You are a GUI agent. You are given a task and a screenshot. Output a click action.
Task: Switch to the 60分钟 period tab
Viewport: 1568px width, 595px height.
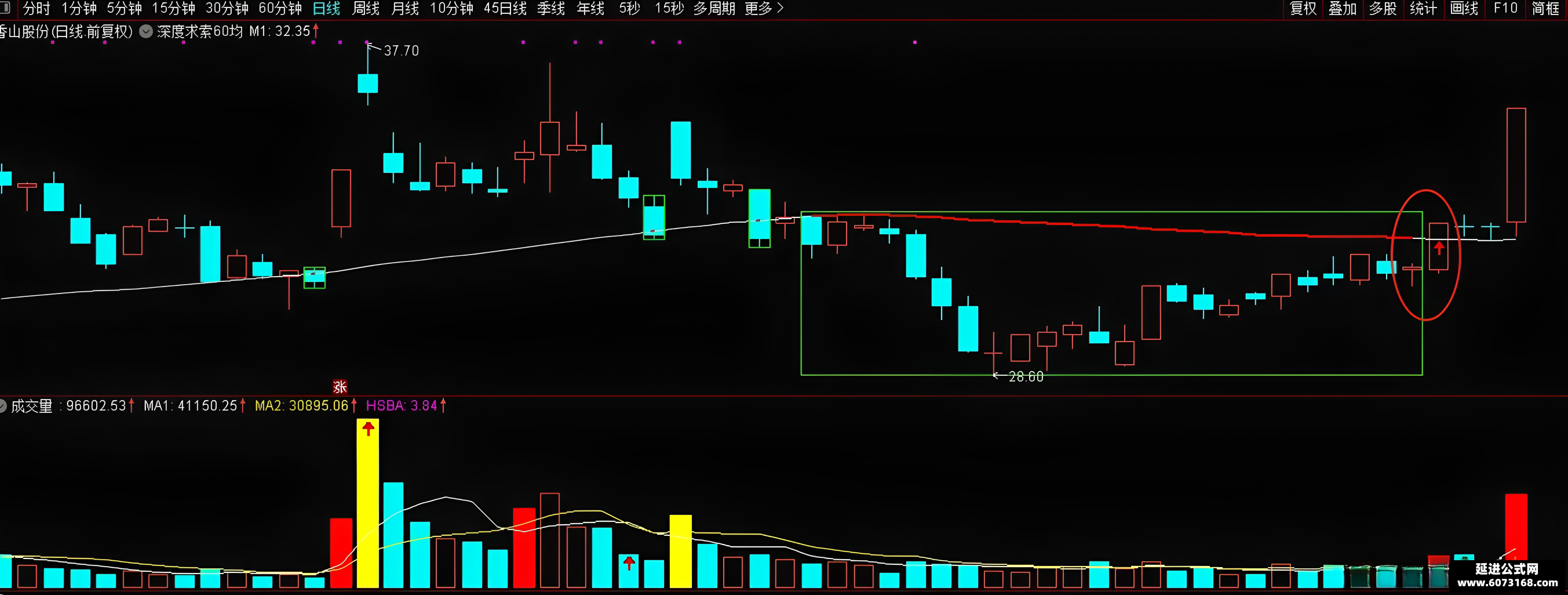pyautogui.click(x=280, y=9)
